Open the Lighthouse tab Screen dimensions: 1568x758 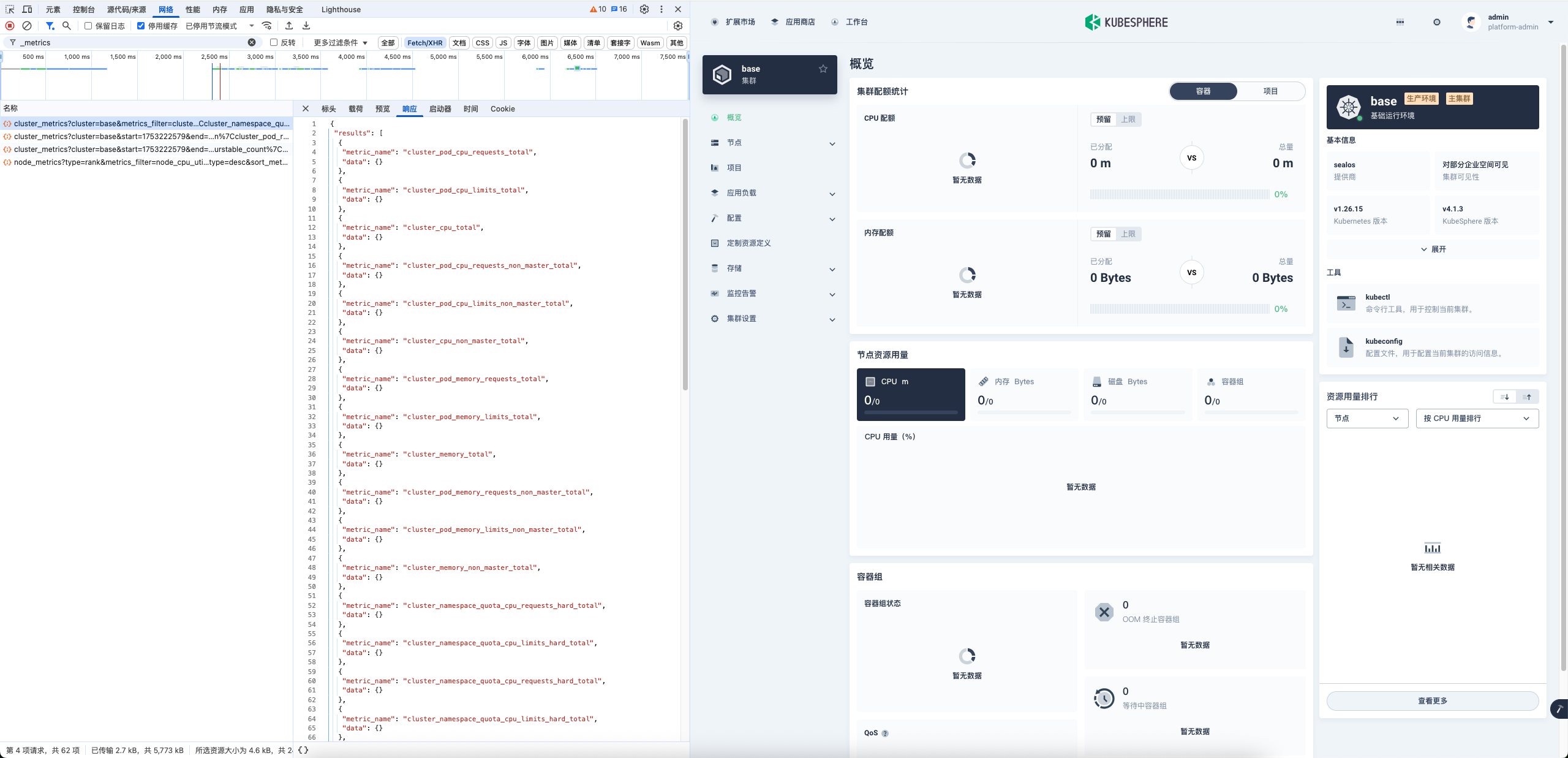click(x=341, y=9)
